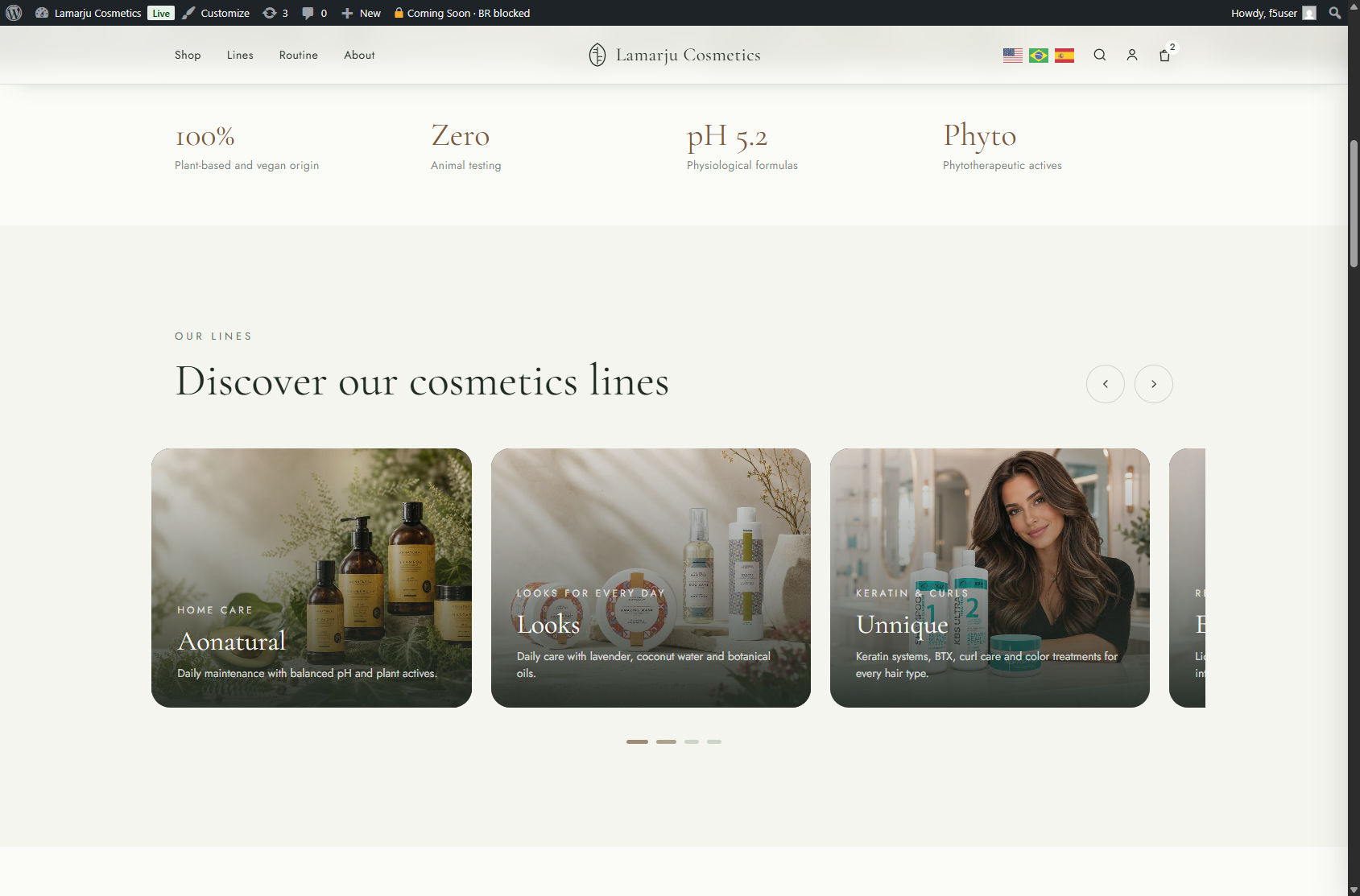Click the Live status badge
Screen dimensions: 1360x896
pyautogui.click(x=161, y=13)
